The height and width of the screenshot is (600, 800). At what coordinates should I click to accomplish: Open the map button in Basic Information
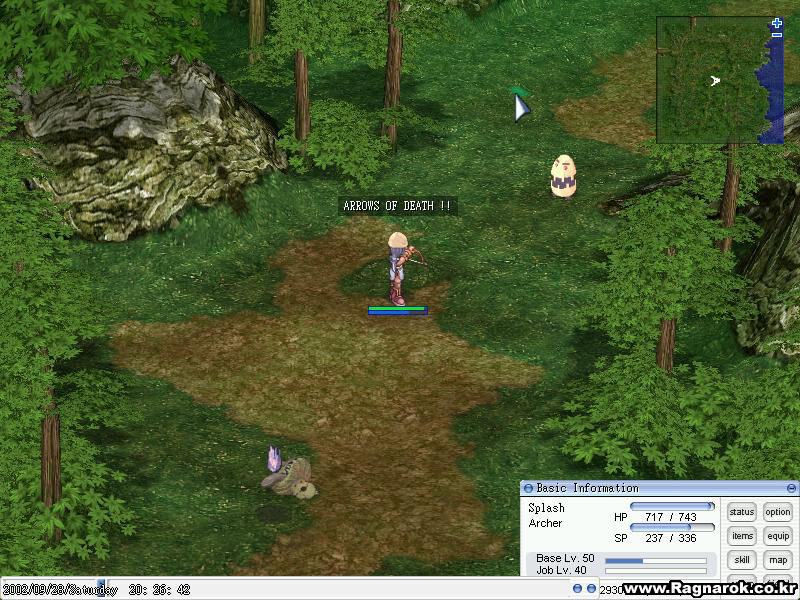(778, 560)
